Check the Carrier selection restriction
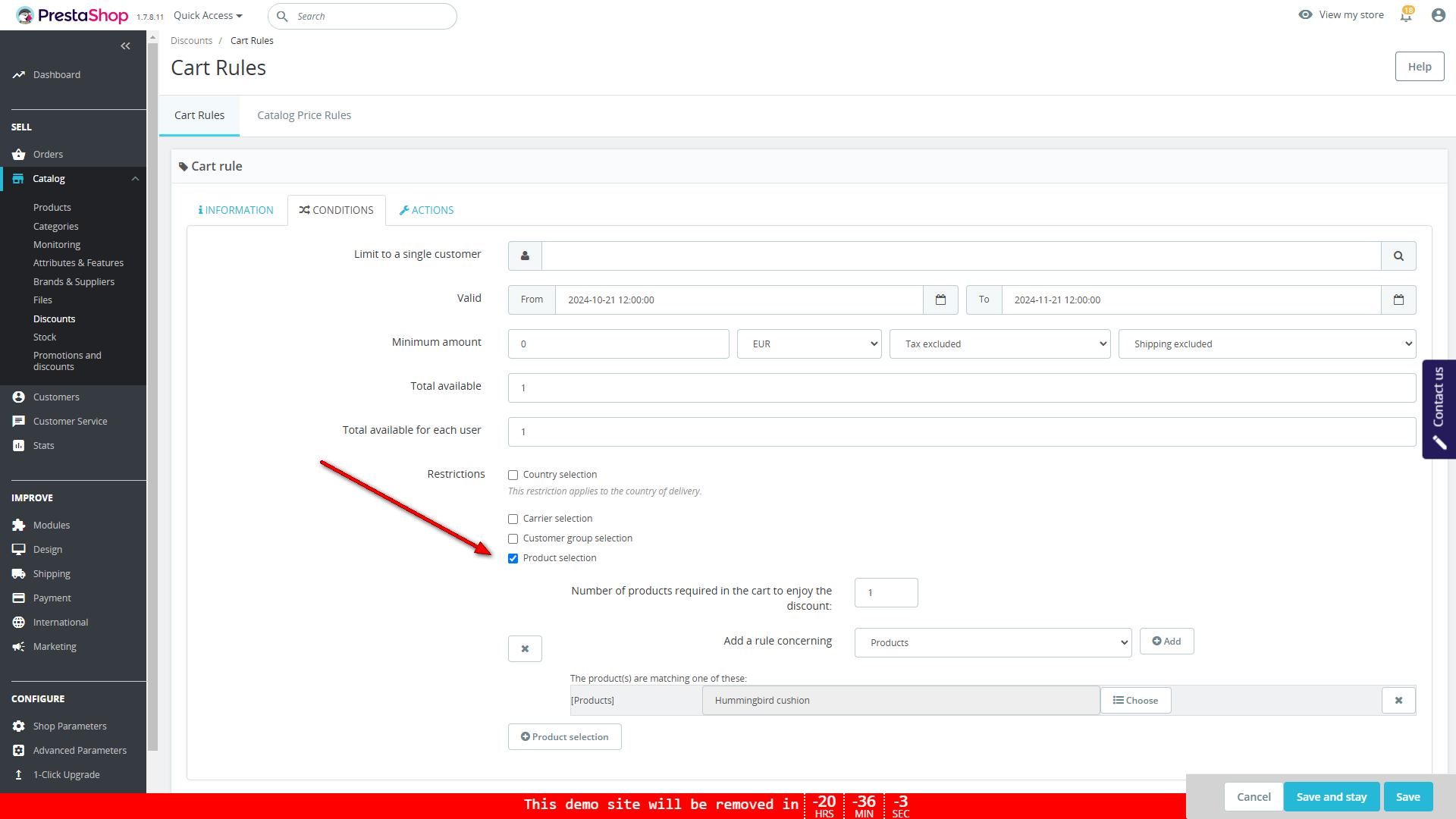Image resolution: width=1456 pixels, height=819 pixels. (513, 519)
